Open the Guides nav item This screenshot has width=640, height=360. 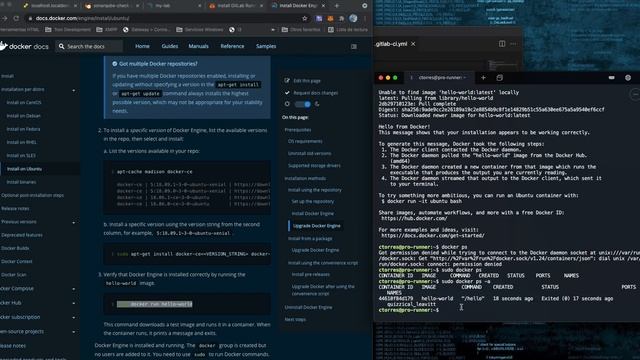pos(170,46)
